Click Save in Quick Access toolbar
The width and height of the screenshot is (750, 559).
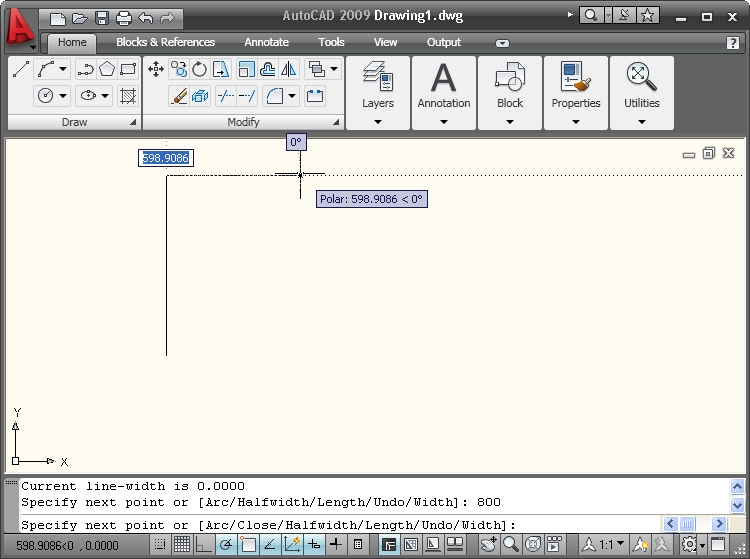(x=102, y=18)
